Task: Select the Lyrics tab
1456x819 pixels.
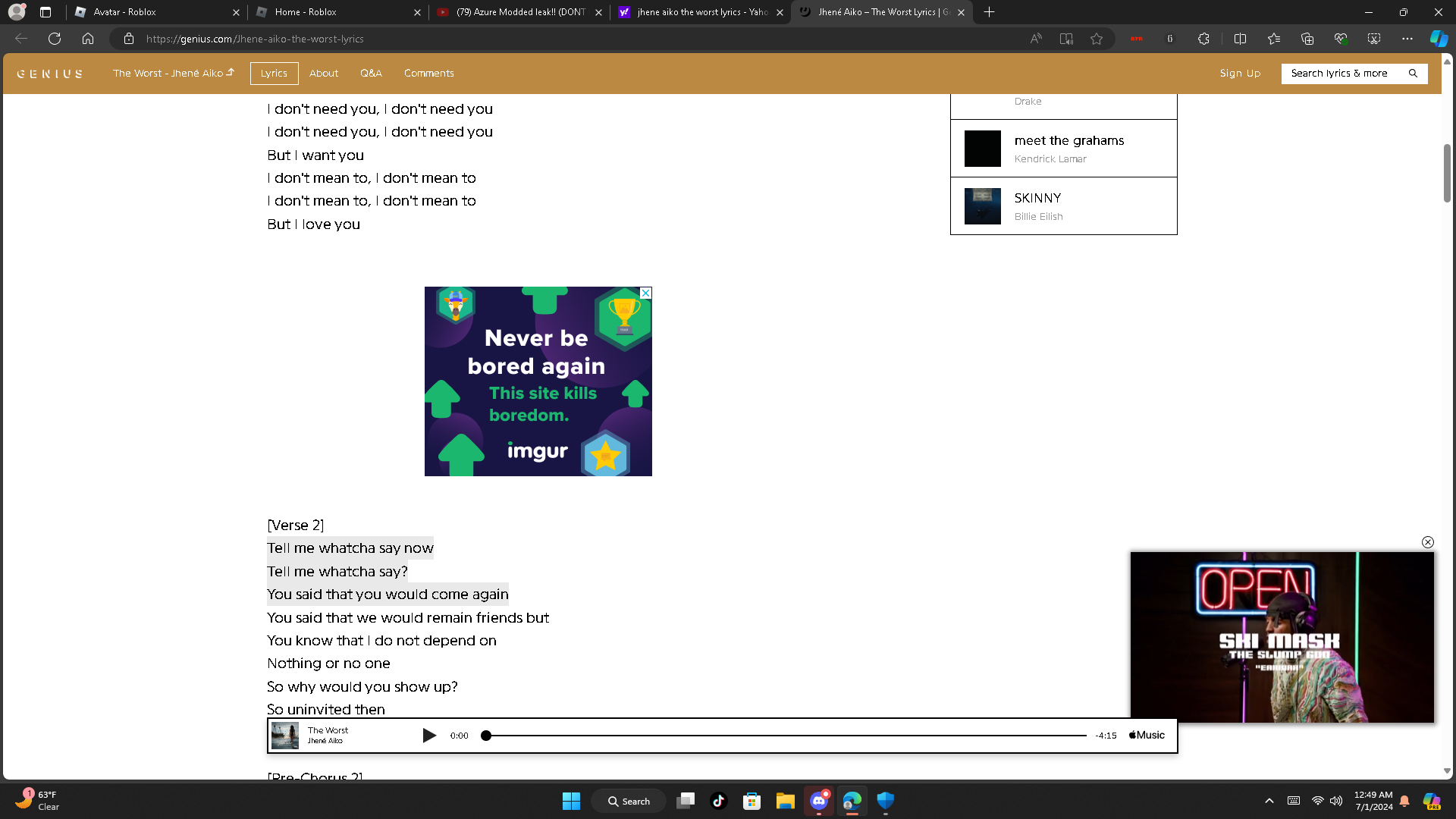Action: click(x=274, y=73)
